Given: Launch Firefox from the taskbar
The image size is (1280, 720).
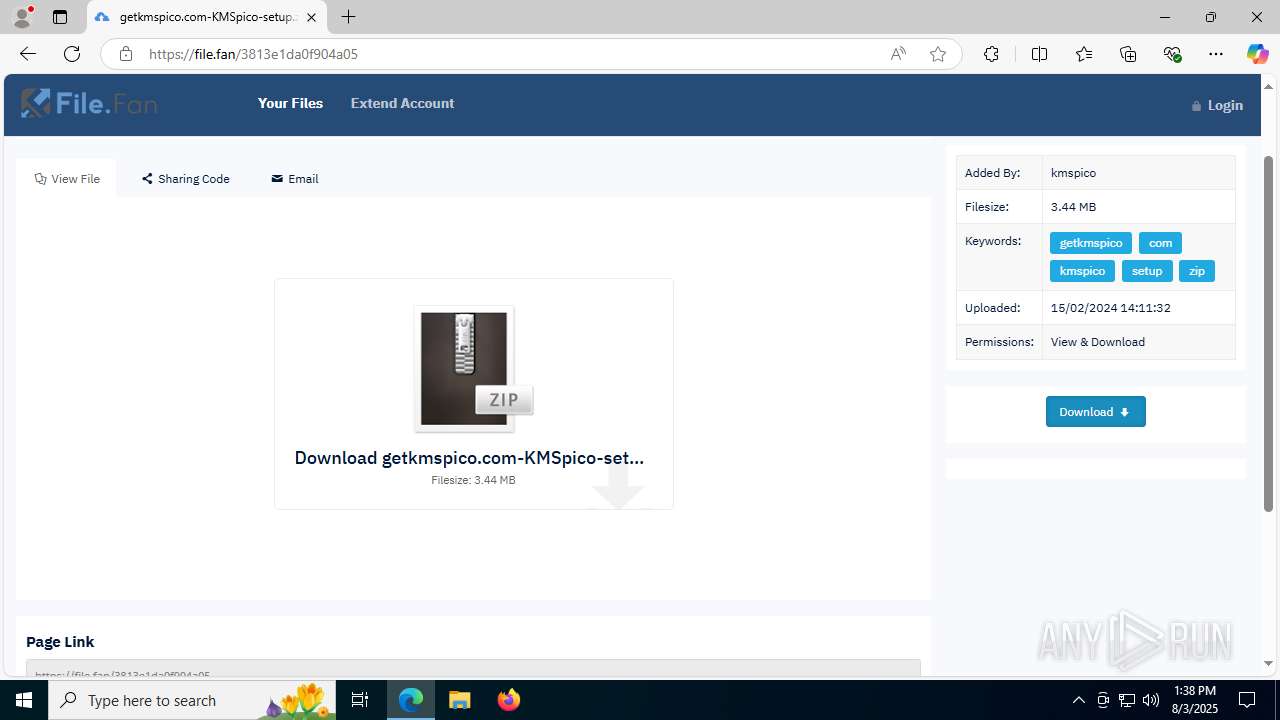Looking at the screenshot, I should (508, 700).
